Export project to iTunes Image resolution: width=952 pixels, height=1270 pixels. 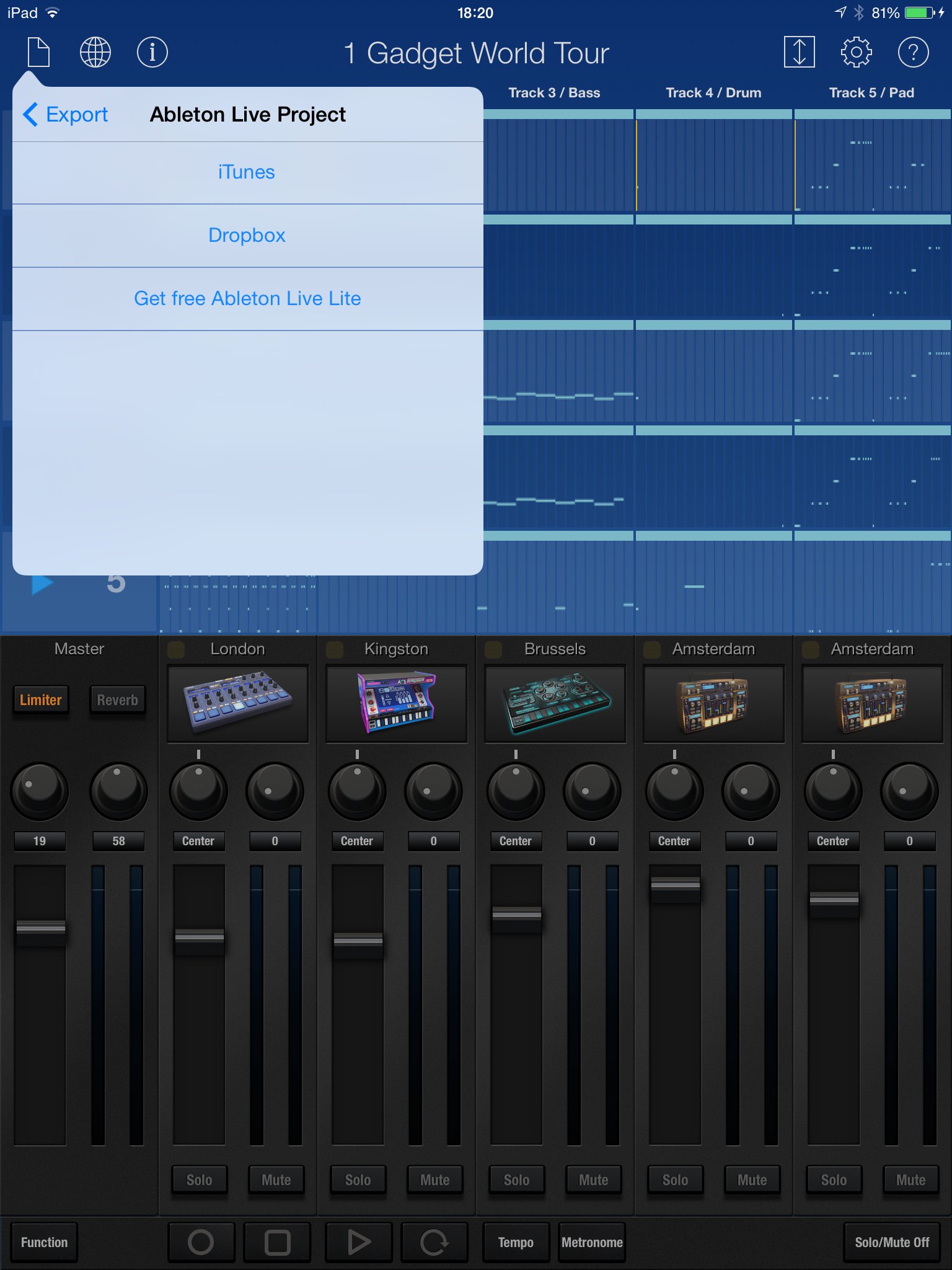click(x=247, y=172)
